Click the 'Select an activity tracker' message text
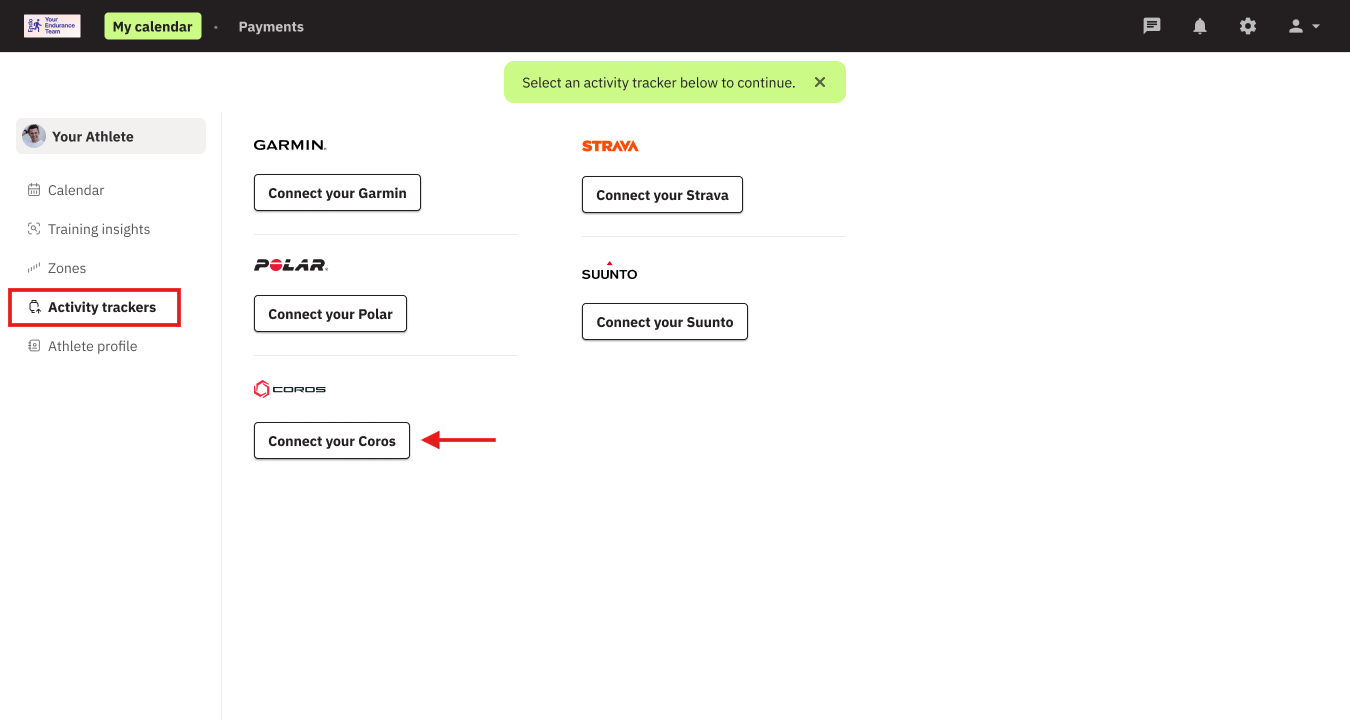The image size is (1350, 720). (659, 82)
